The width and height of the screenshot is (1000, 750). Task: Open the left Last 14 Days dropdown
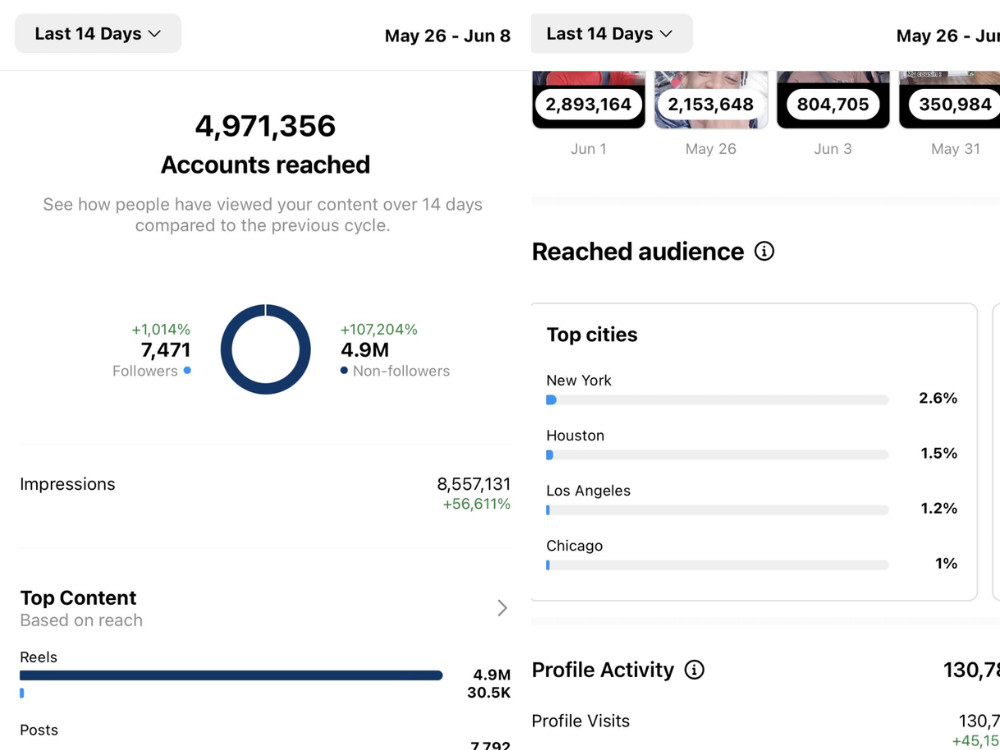click(98, 33)
